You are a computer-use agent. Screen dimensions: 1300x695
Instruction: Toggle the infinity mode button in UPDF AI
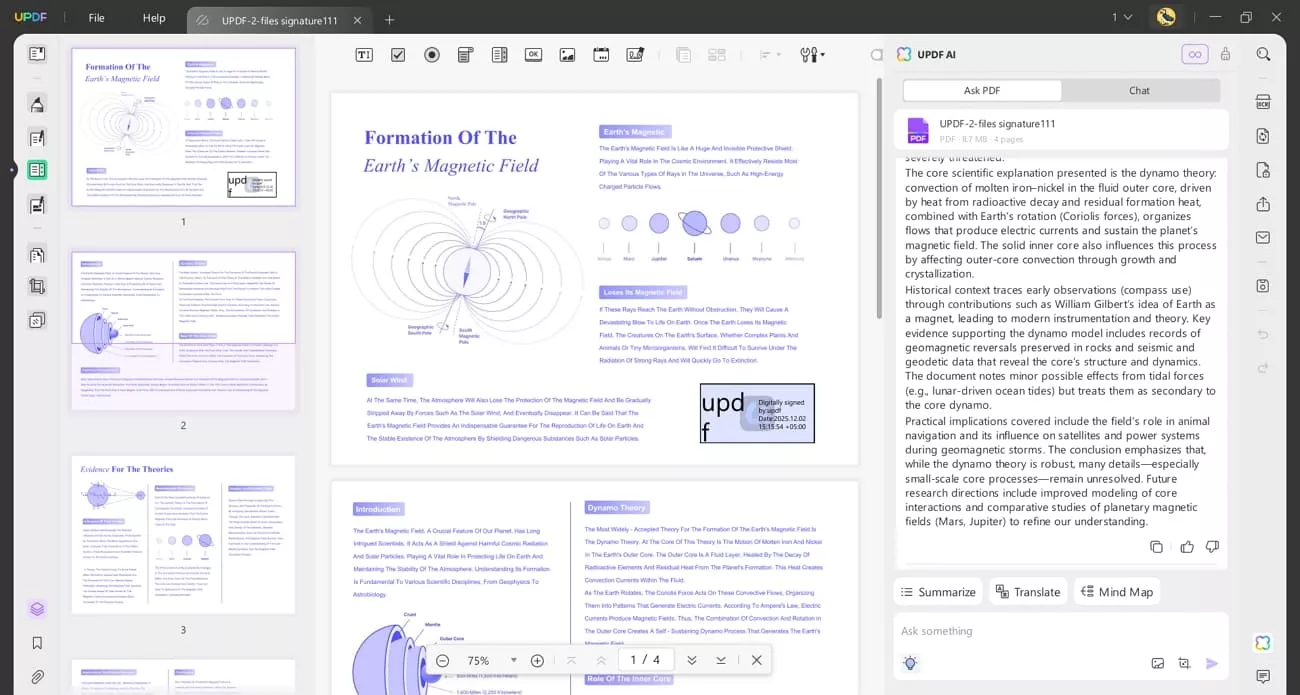pos(1194,55)
